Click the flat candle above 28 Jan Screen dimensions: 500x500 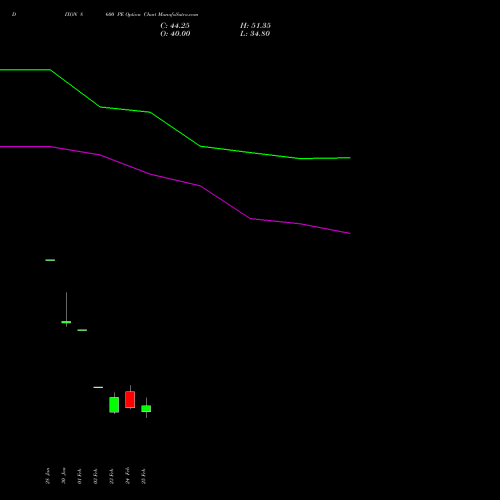pos(50,260)
